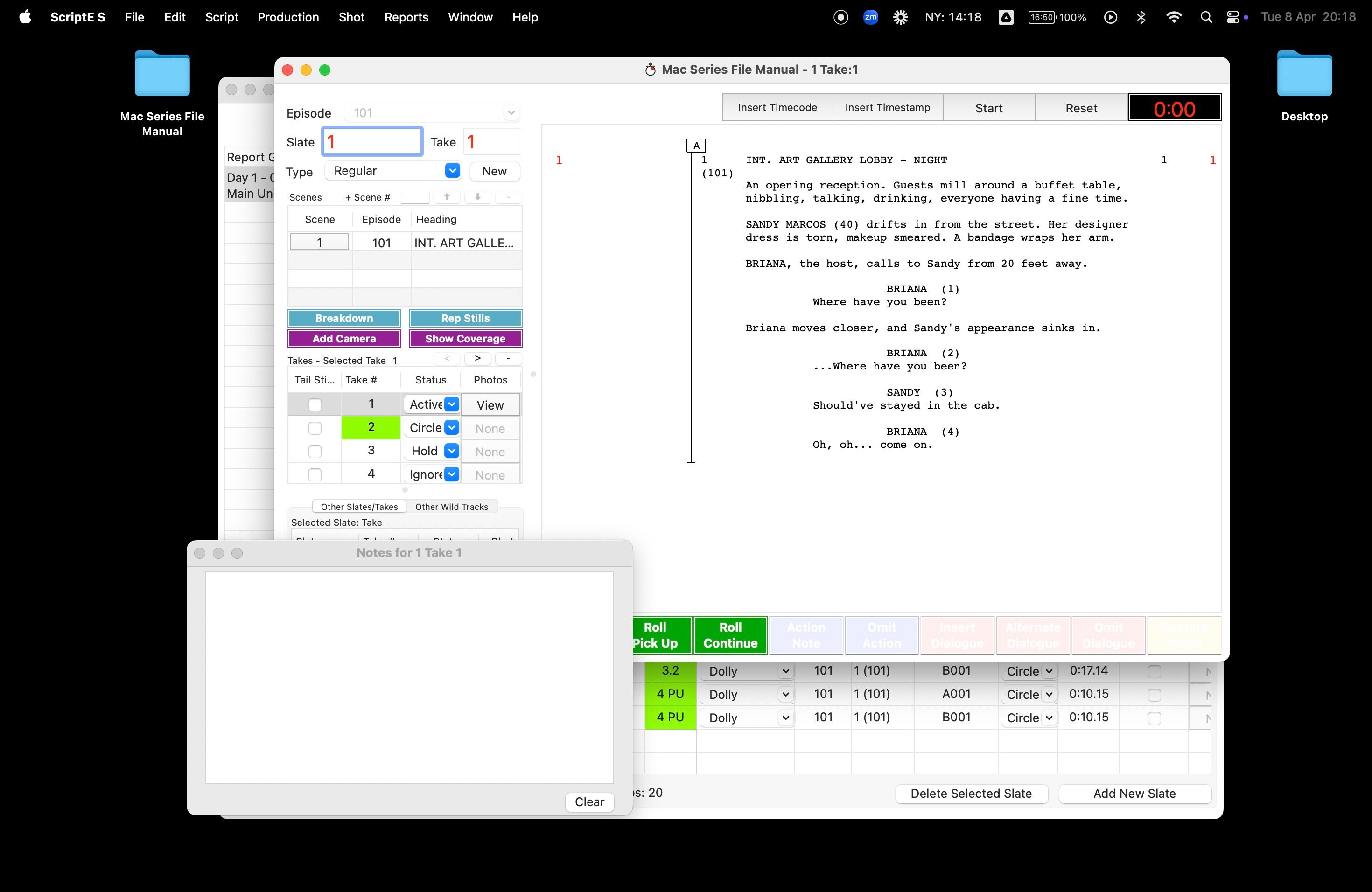Click the camera A marker box
Viewport: 1372px width, 892px height.
(x=696, y=146)
